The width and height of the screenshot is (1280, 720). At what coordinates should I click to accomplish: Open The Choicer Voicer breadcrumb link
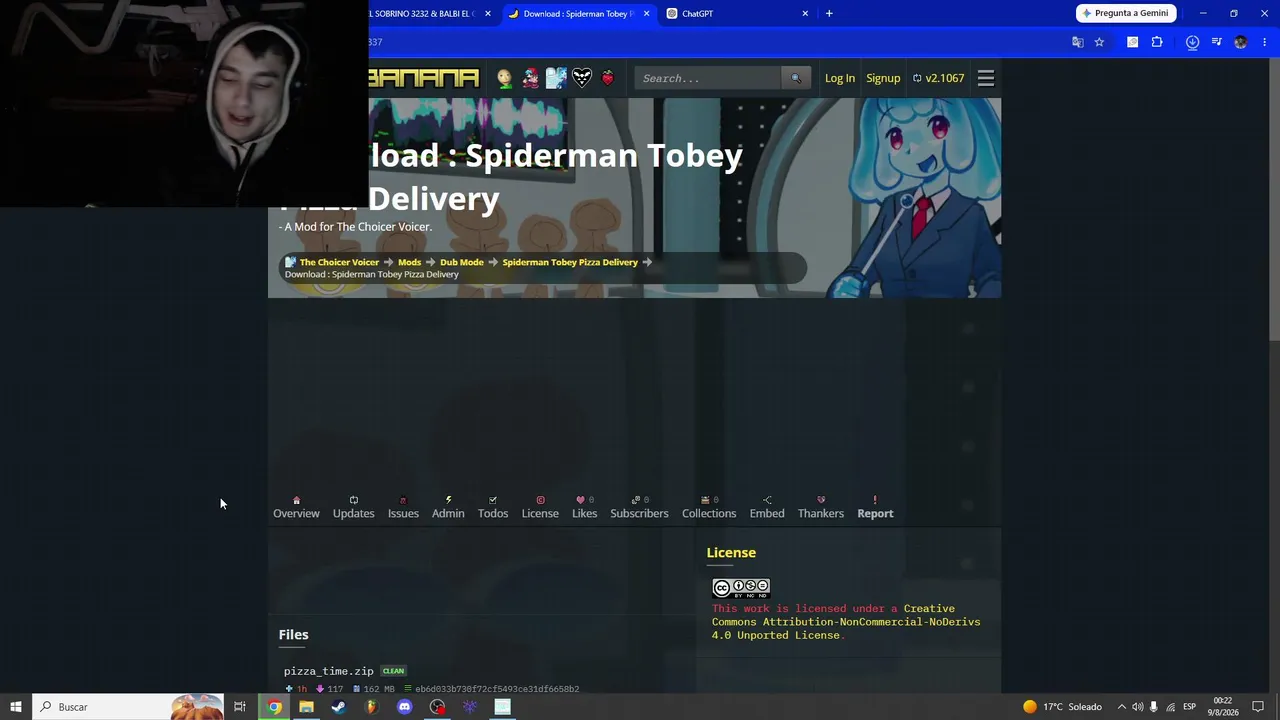coord(339,262)
